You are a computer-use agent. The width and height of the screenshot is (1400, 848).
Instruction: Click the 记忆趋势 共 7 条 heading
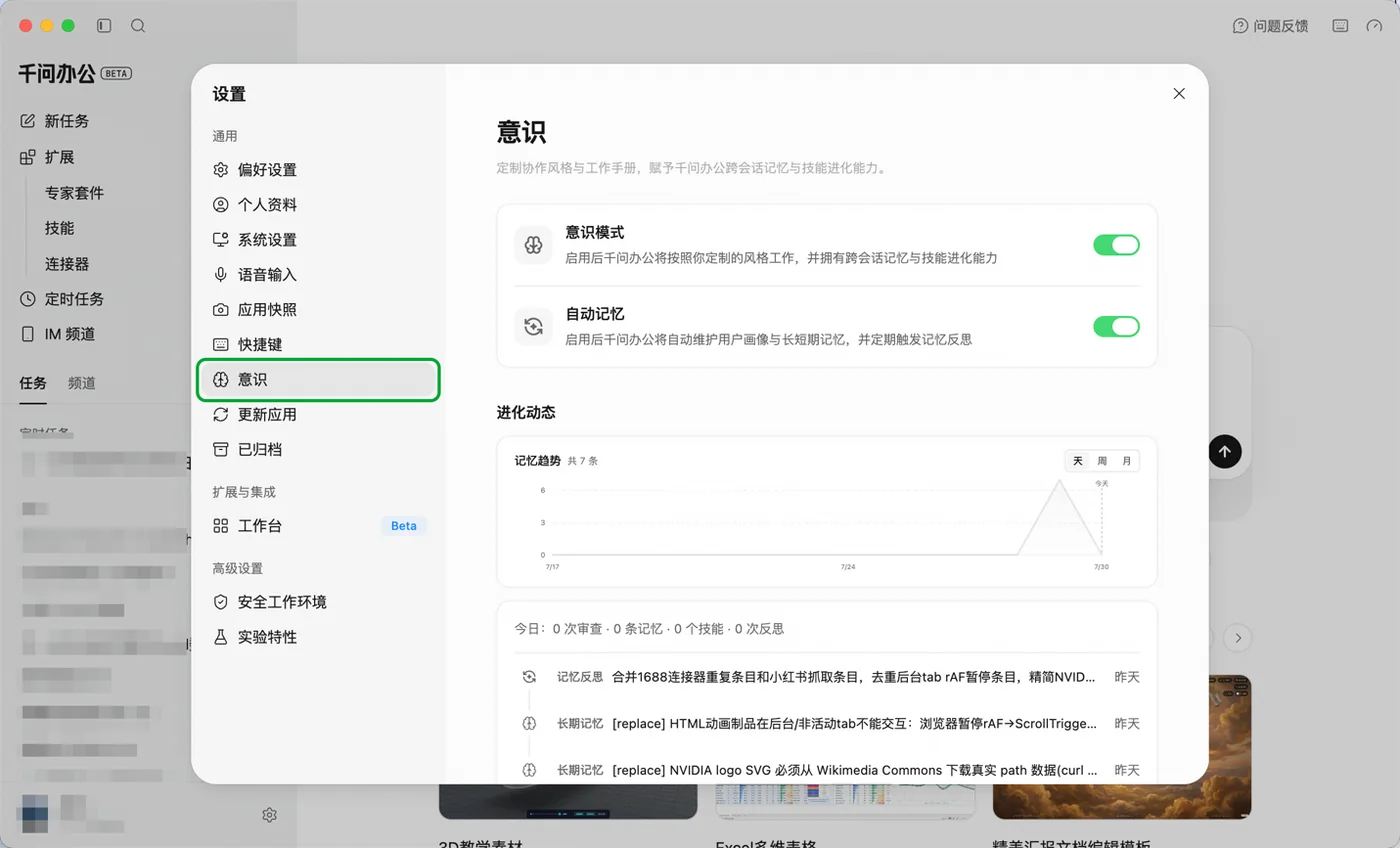click(x=556, y=461)
